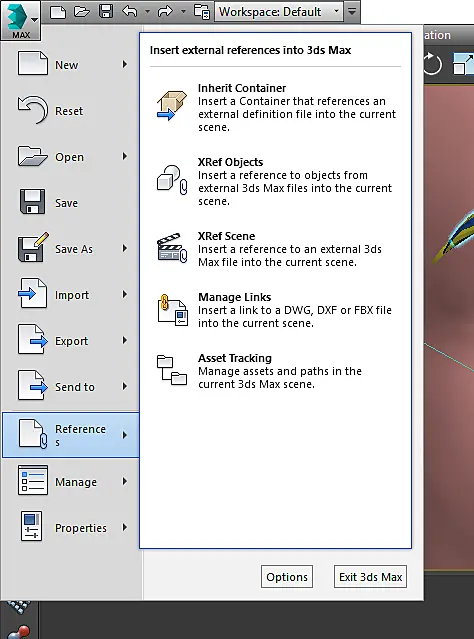Expand the Manage submenu arrow

point(125,482)
